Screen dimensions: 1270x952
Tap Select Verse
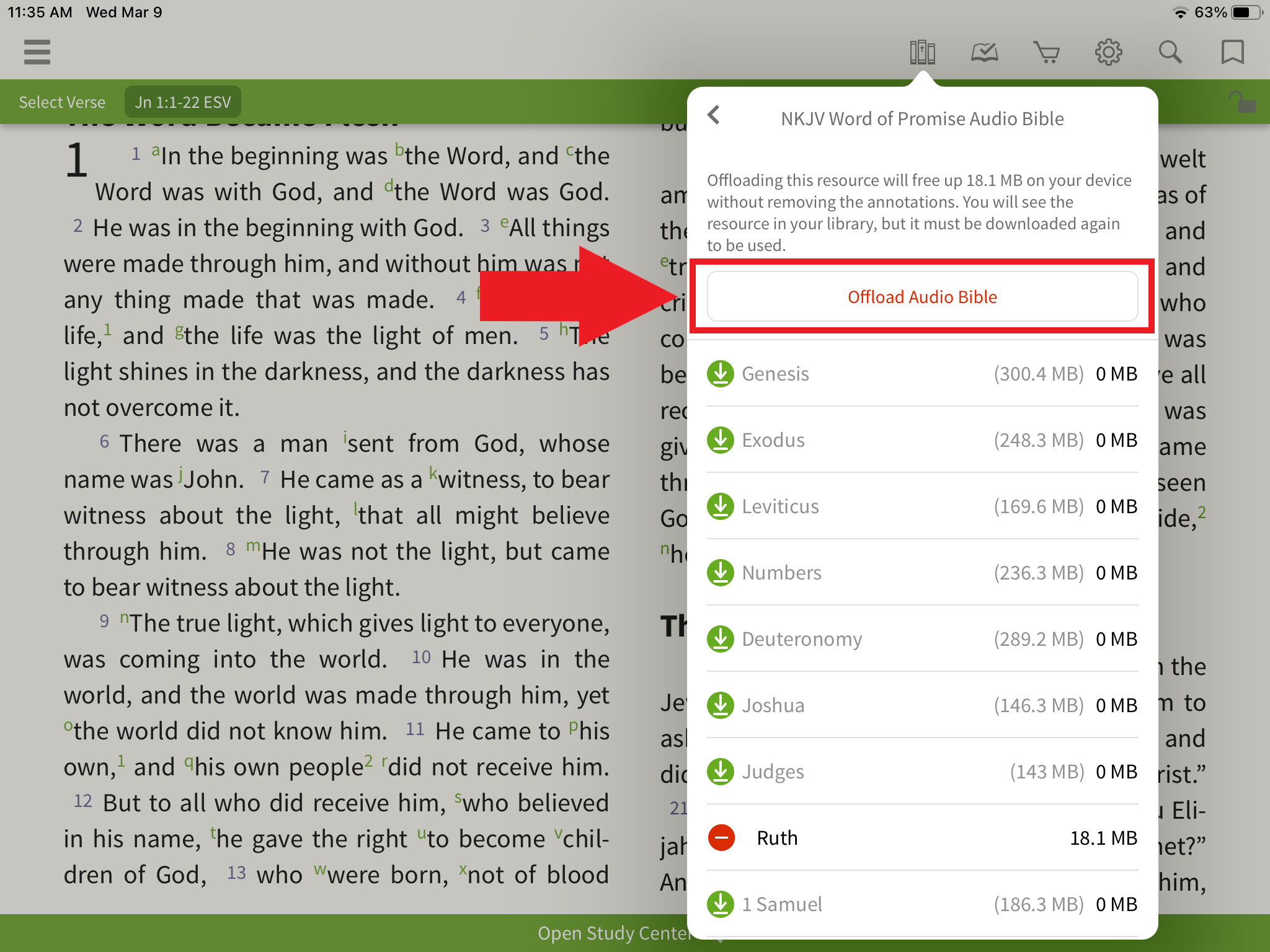pos(62,102)
